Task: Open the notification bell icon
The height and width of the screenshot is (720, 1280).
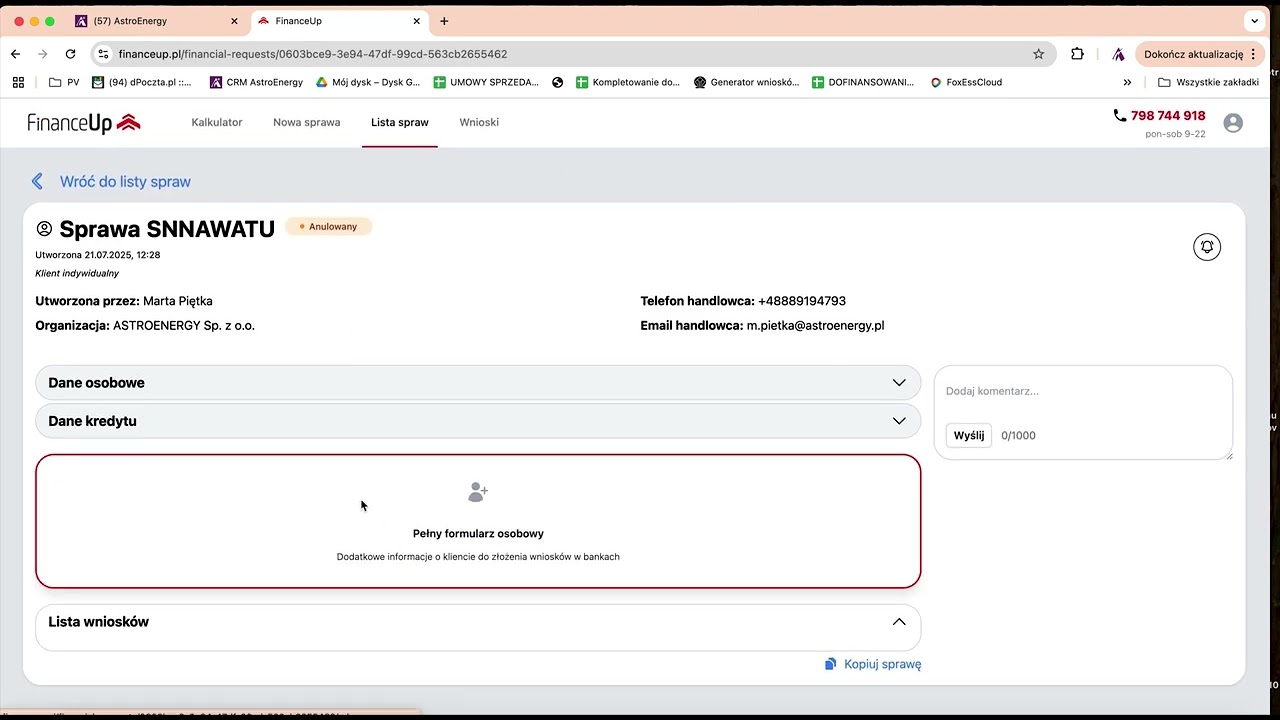Action: tap(1207, 247)
